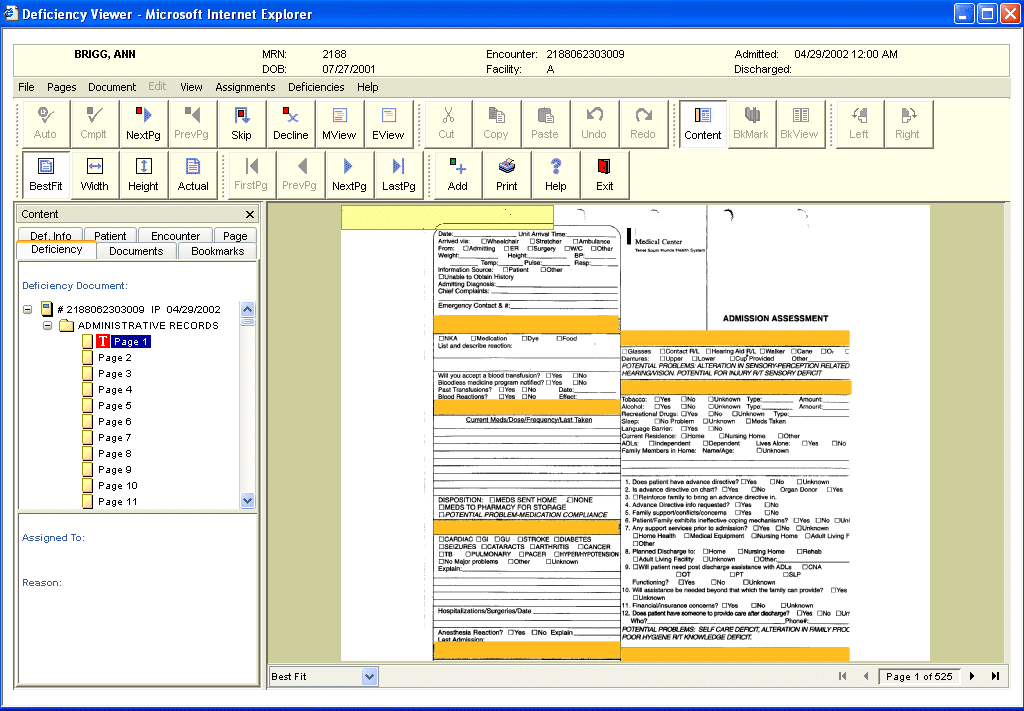Switch to the Documents tab
The height and width of the screenshot is (711, 1024).
pos(136,251)
